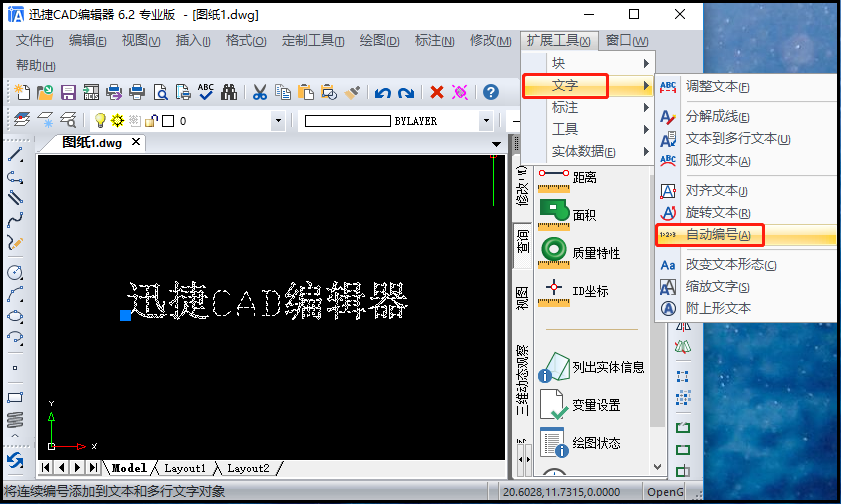Click the Undo arrow icon
The width and height of the screenshot is (841, 504).
tap(382, 93)
